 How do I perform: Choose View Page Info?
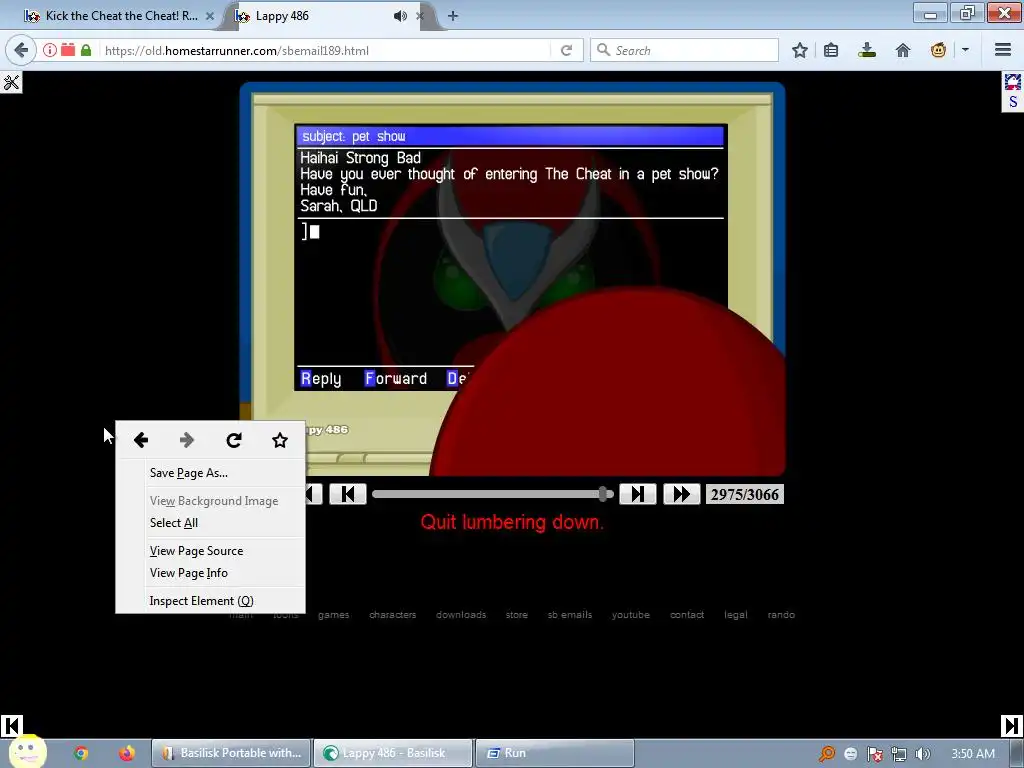tap(210, 573)
